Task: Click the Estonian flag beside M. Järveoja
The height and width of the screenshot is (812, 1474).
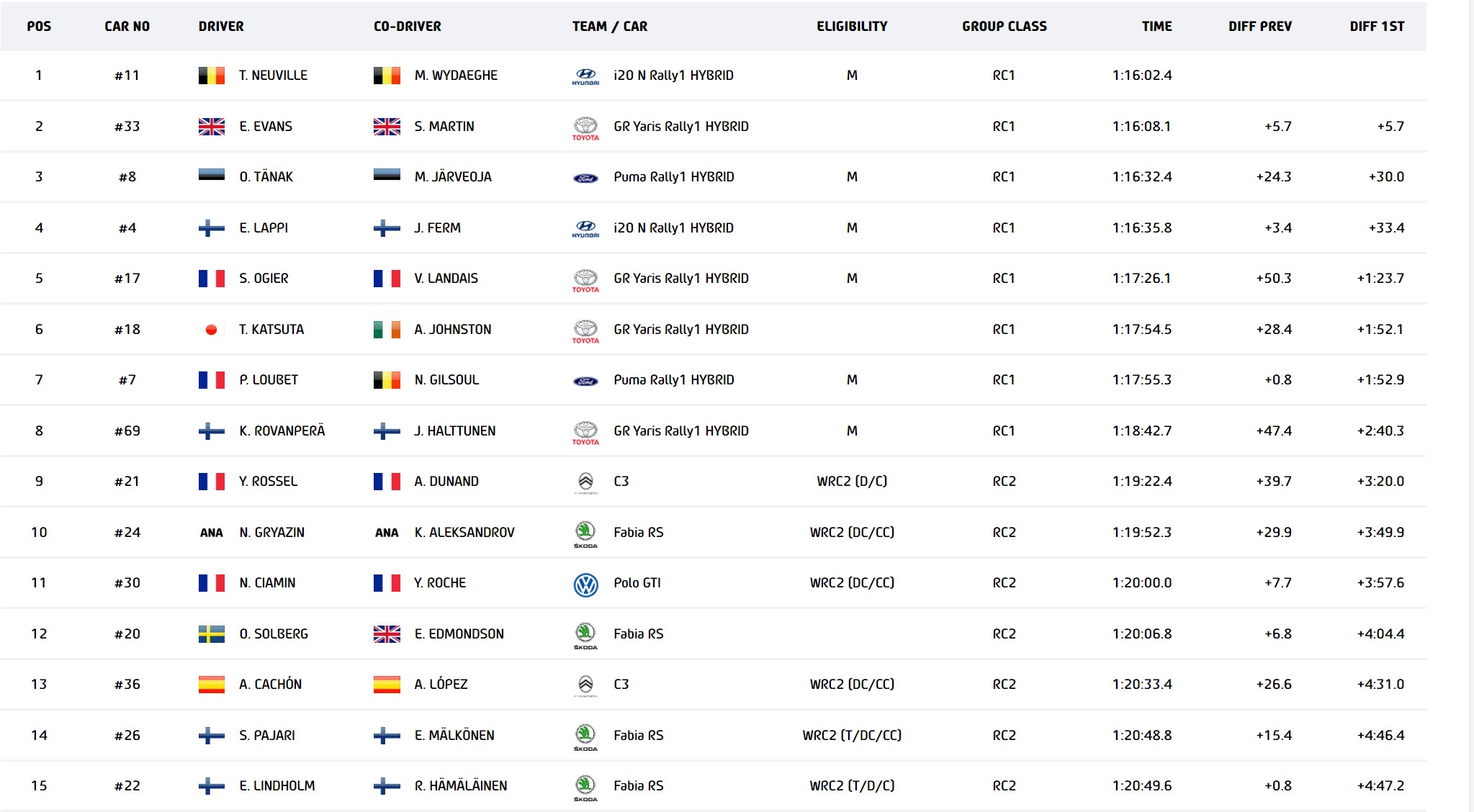Action: [387, 175]
